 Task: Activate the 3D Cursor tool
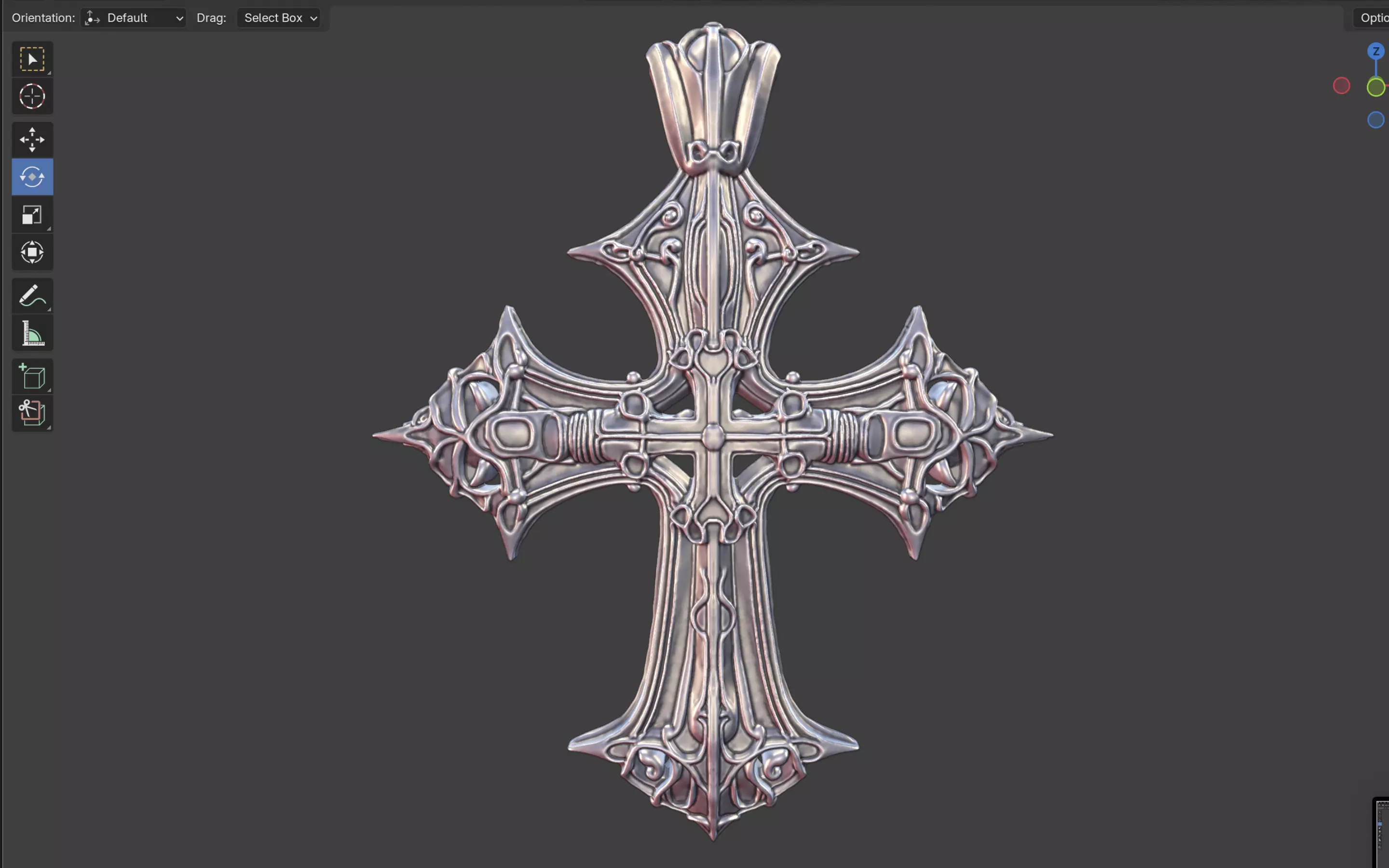tap(32, 96)
